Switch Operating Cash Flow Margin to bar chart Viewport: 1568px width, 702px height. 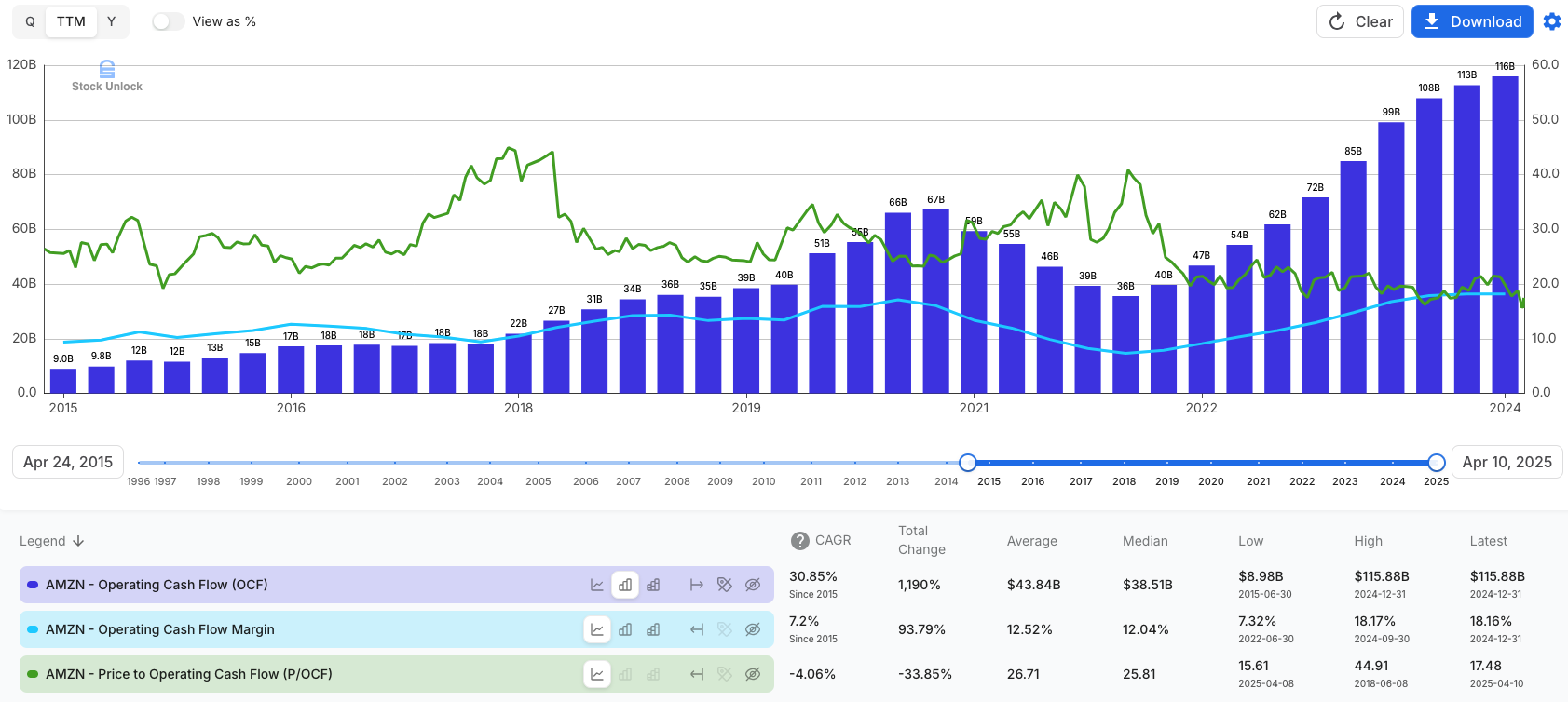click(625, 629)
